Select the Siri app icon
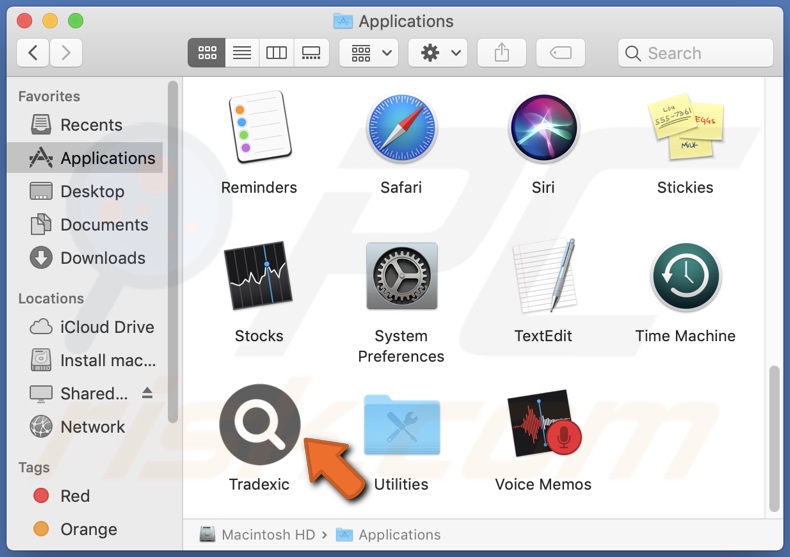This screenshot has height=557, width=790. tap(544, 127)
